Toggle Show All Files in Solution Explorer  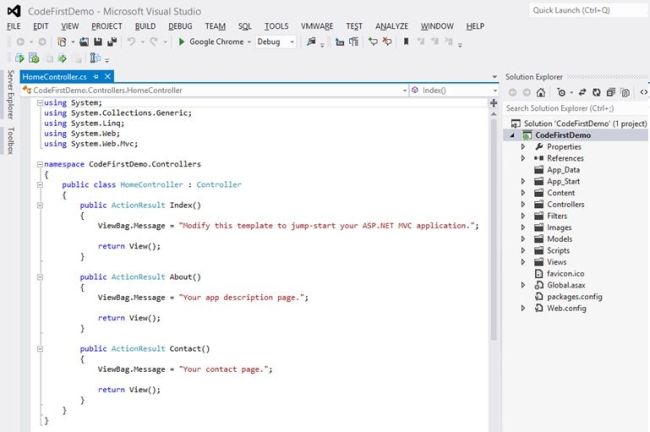point(625,92)
